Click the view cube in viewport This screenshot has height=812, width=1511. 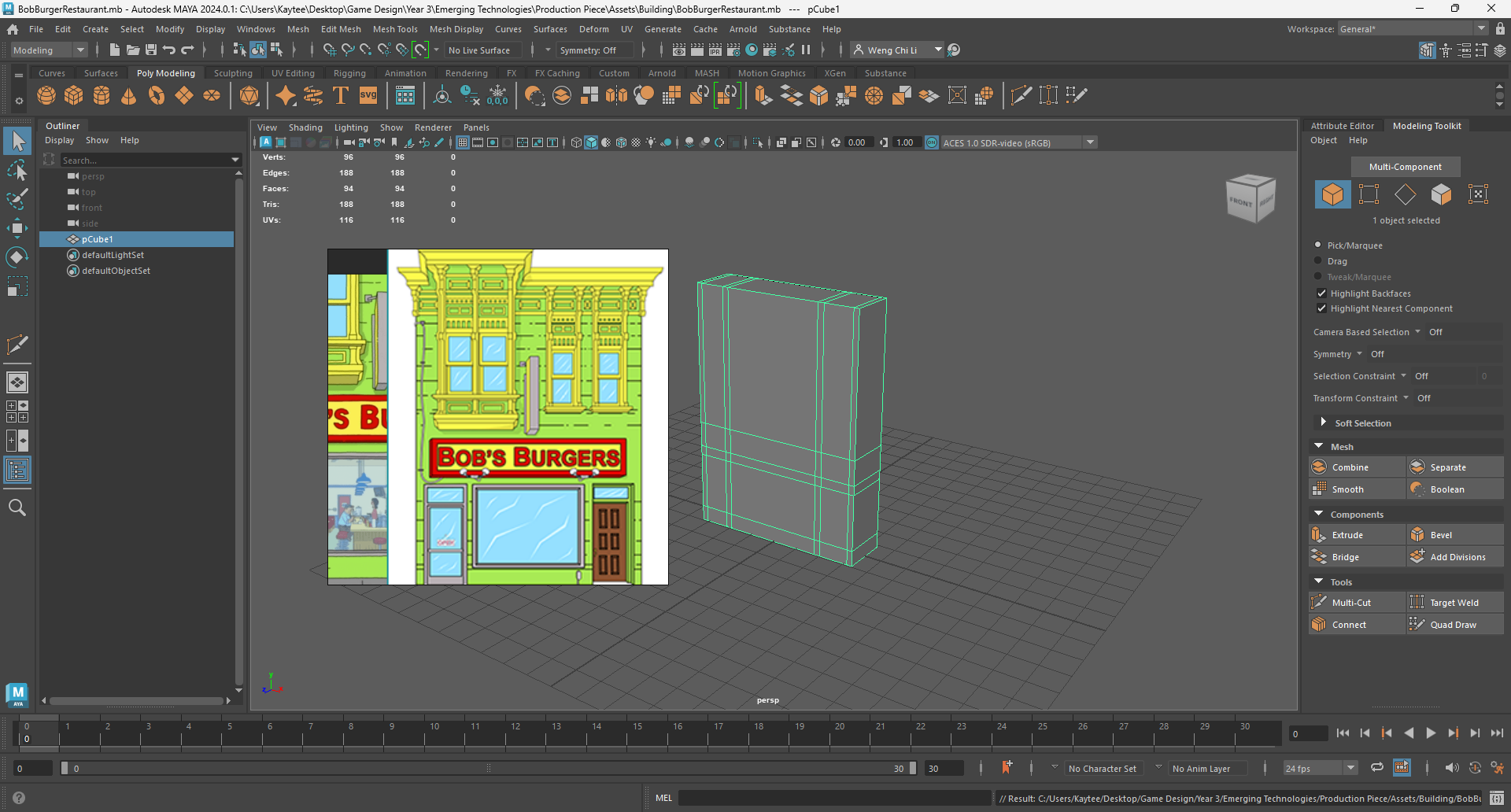point(1250,198)
